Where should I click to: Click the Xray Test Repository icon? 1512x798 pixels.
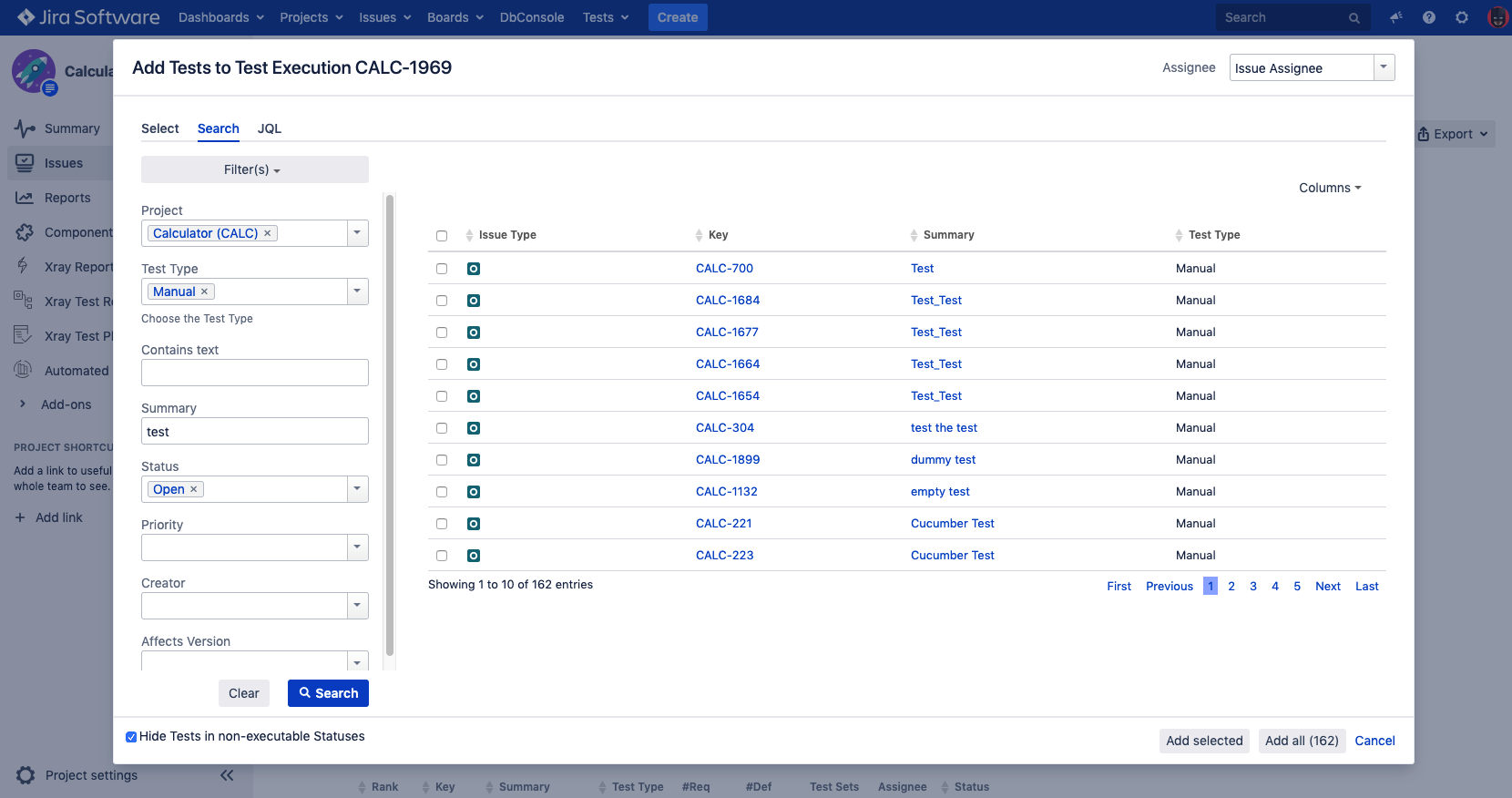point(23,299)
